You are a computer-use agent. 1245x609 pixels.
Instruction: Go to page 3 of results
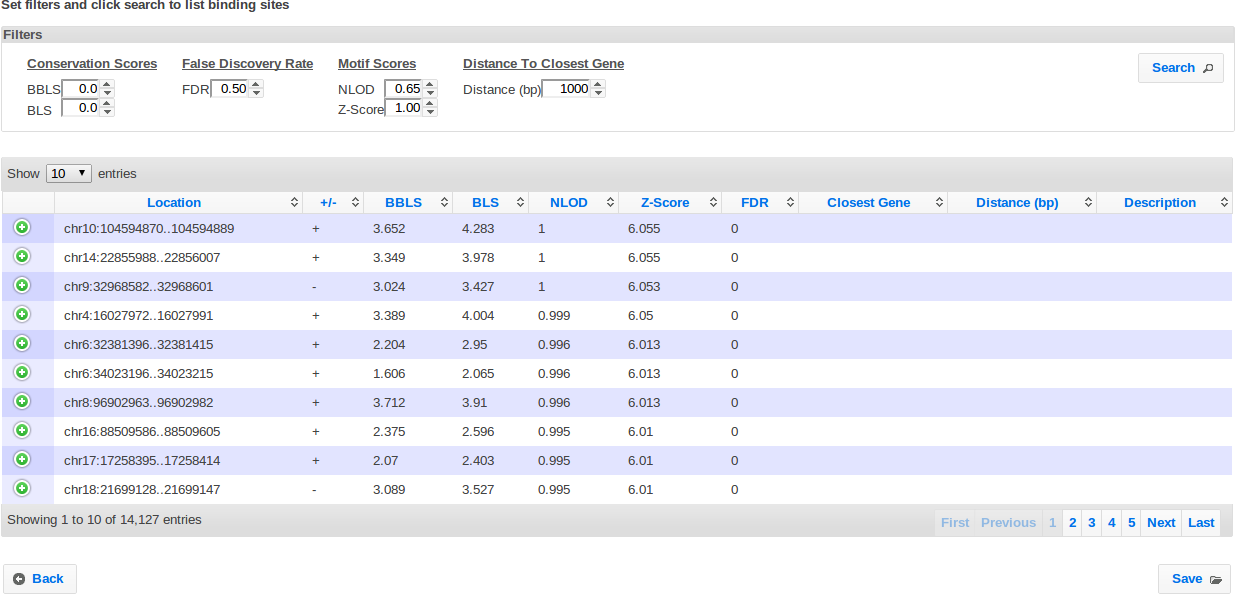[1092, 523]
